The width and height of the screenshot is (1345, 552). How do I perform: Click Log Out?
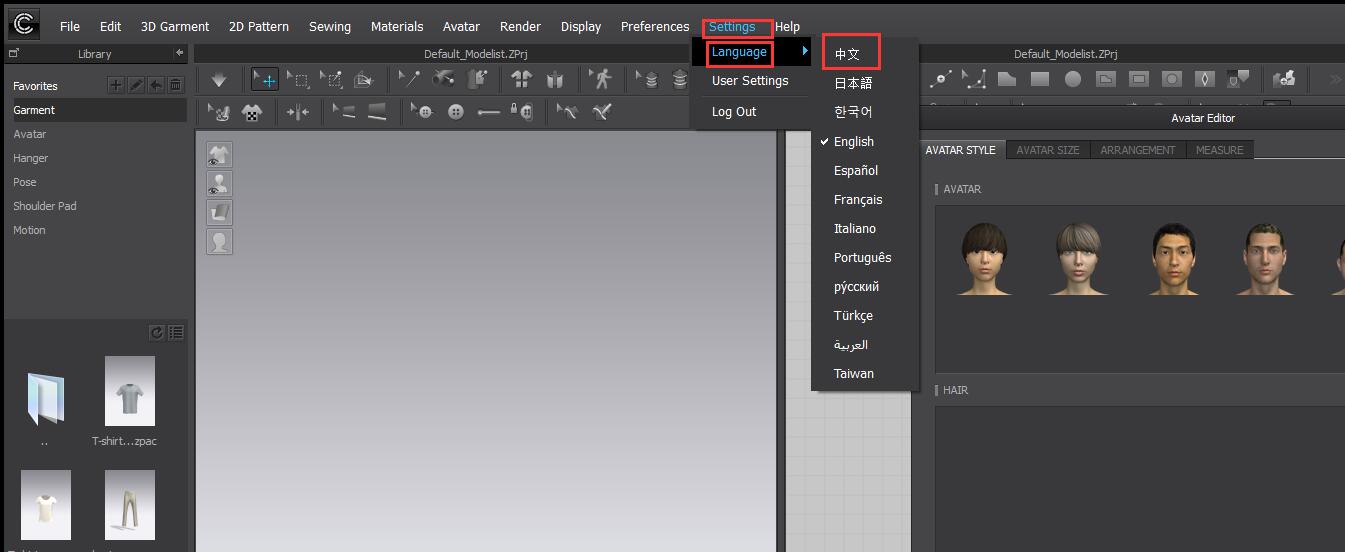click(x=734, y=112)
